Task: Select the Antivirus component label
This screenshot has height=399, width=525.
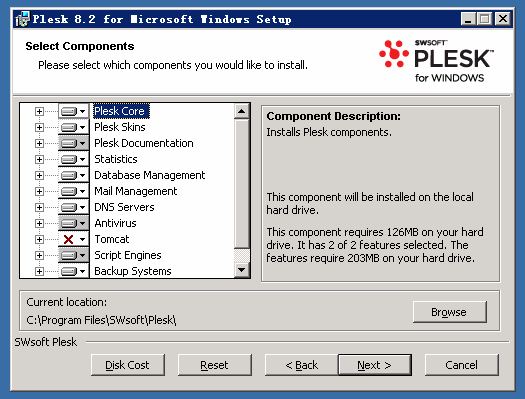Action: (115, 223)
